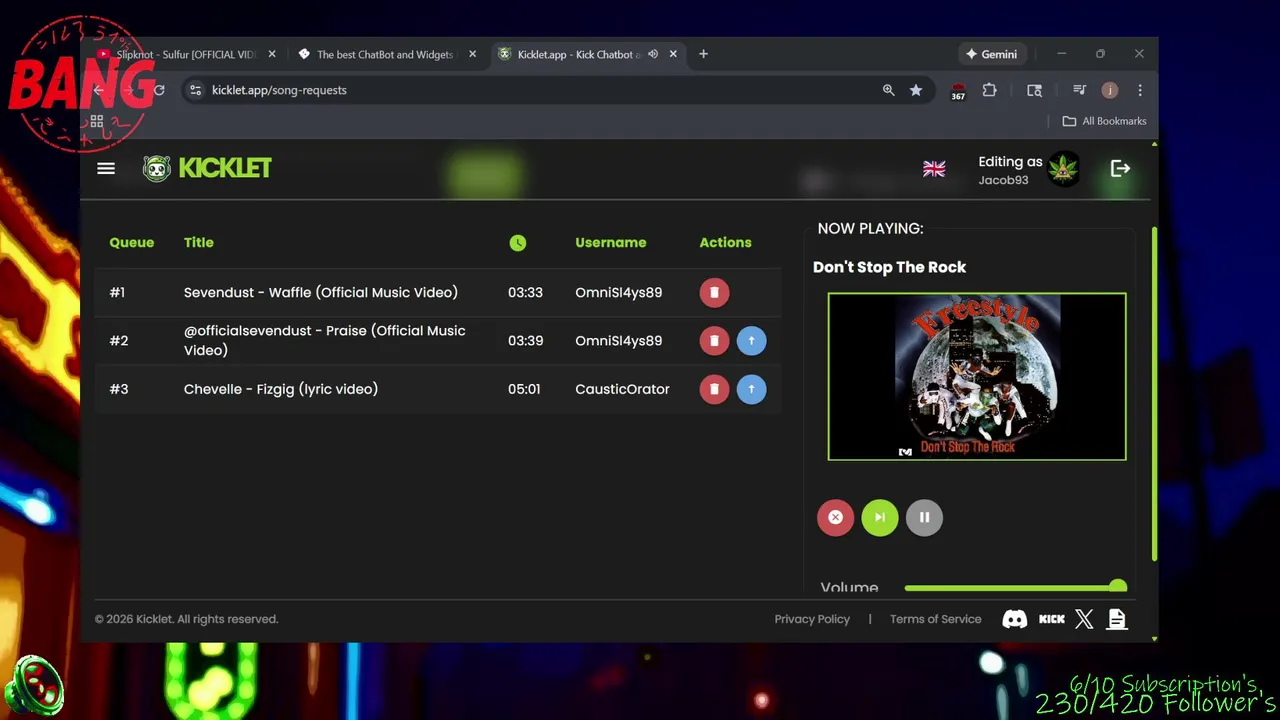This screenshot has height=720, width=1280.
Task: Move Chevelle - Fizgig up in queue
Action: (x=751, y=389)
